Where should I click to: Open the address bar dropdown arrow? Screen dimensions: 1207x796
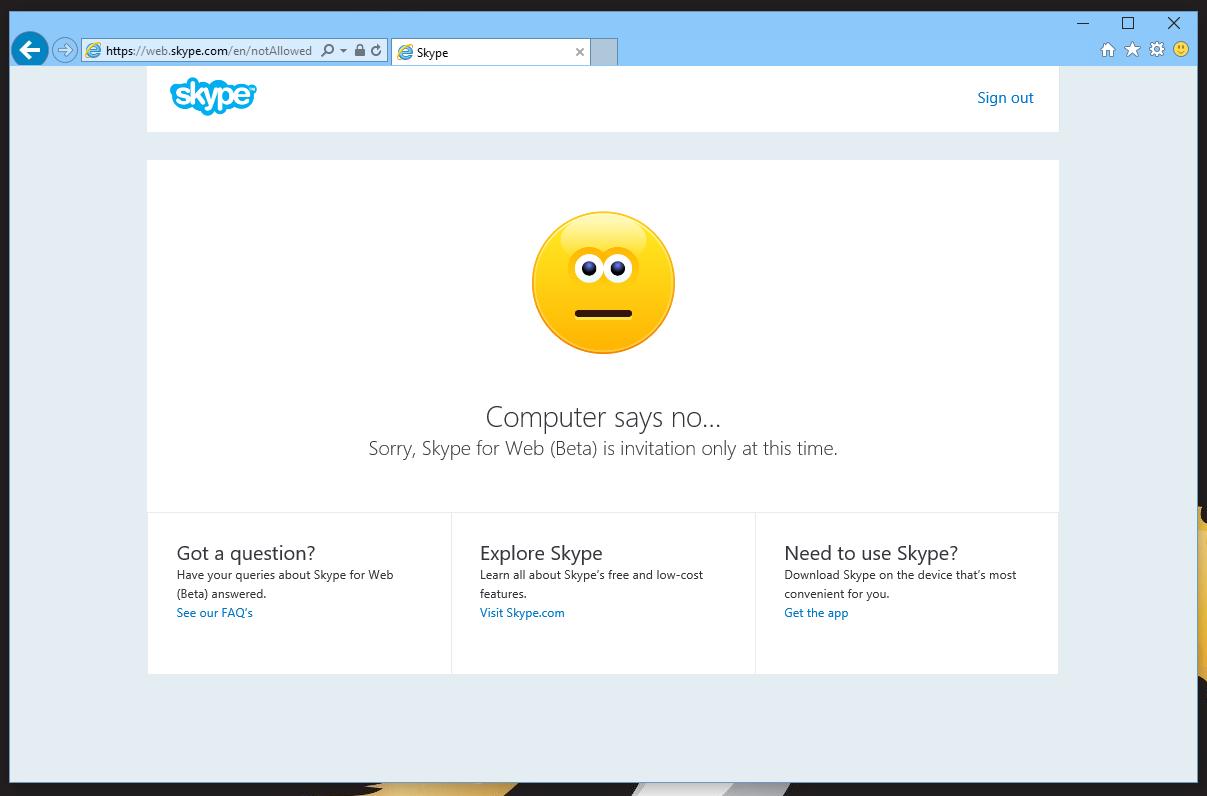coord(343,50)
